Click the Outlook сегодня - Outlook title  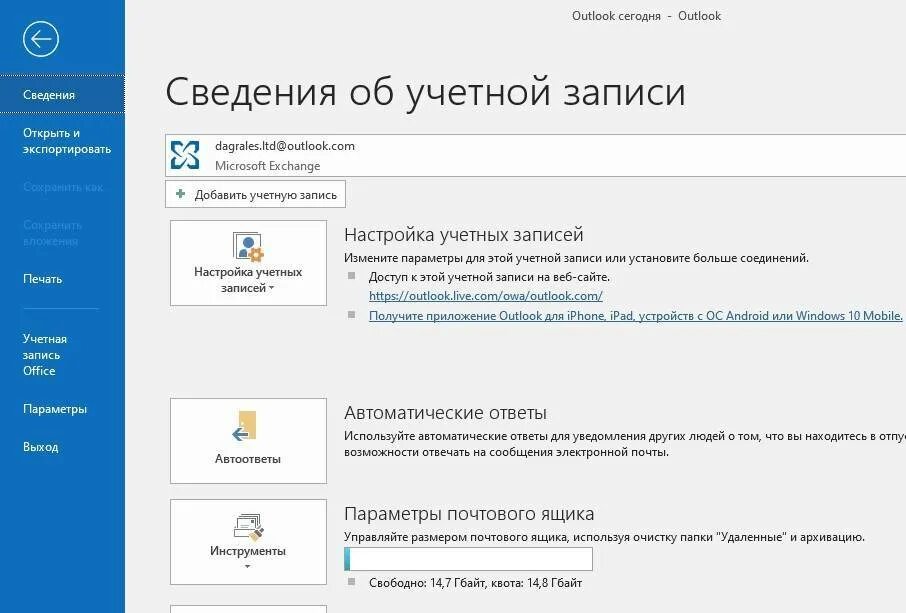(647, 16)
